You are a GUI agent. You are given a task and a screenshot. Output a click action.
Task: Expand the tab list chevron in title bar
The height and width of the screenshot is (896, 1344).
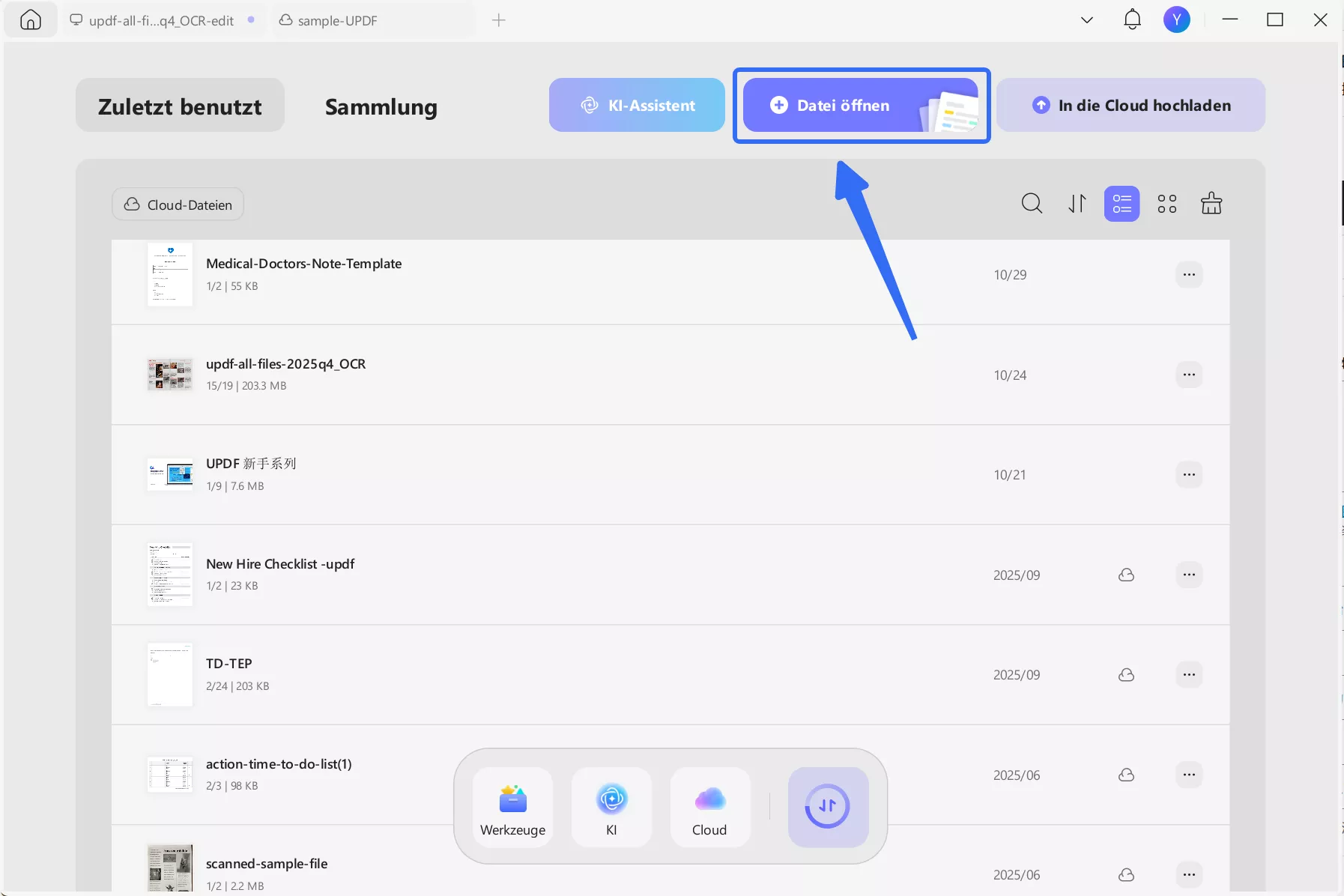[x=1087, y=20]
